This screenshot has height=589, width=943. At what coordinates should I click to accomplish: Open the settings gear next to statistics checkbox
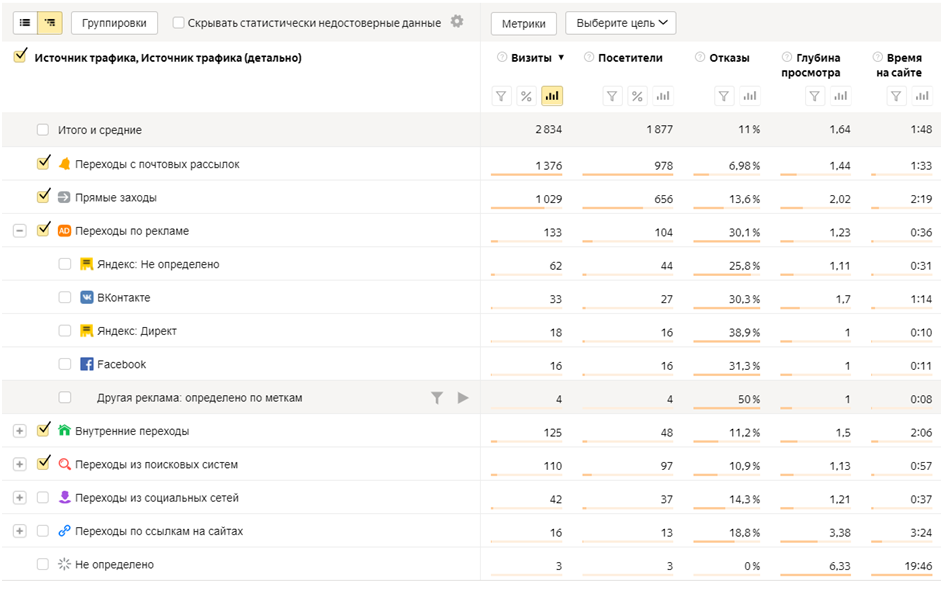[457, 22]
